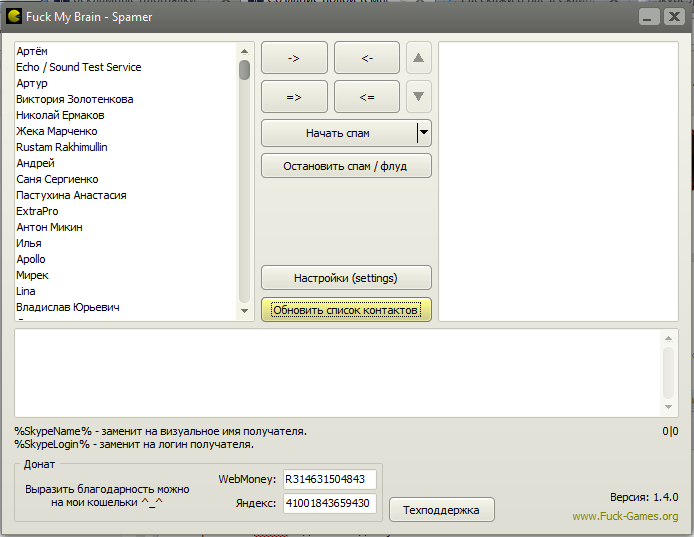The width and height of the screenshot is (694, 537).
Task: Click the up triangle reorder button
Action: 419,58
